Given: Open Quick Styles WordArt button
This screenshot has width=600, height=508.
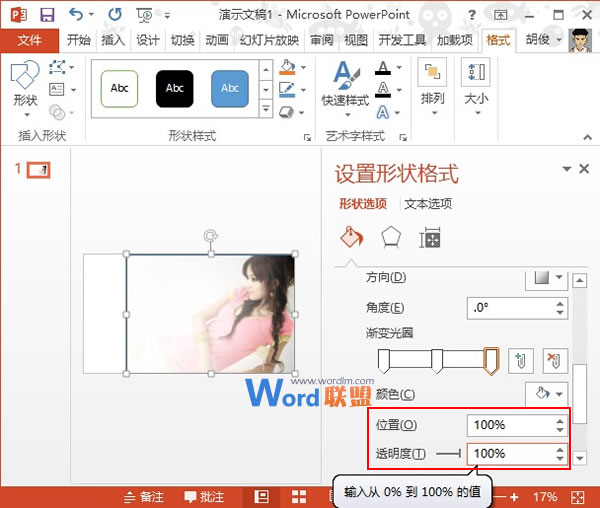Looking at the screenshot, I should (x=346, y=89).
